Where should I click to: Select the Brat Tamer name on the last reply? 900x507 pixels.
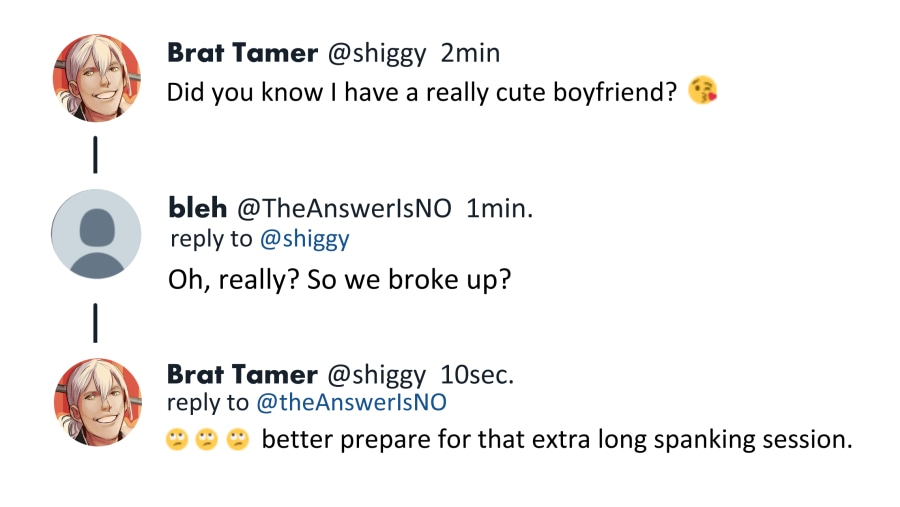tap(241, 375)
